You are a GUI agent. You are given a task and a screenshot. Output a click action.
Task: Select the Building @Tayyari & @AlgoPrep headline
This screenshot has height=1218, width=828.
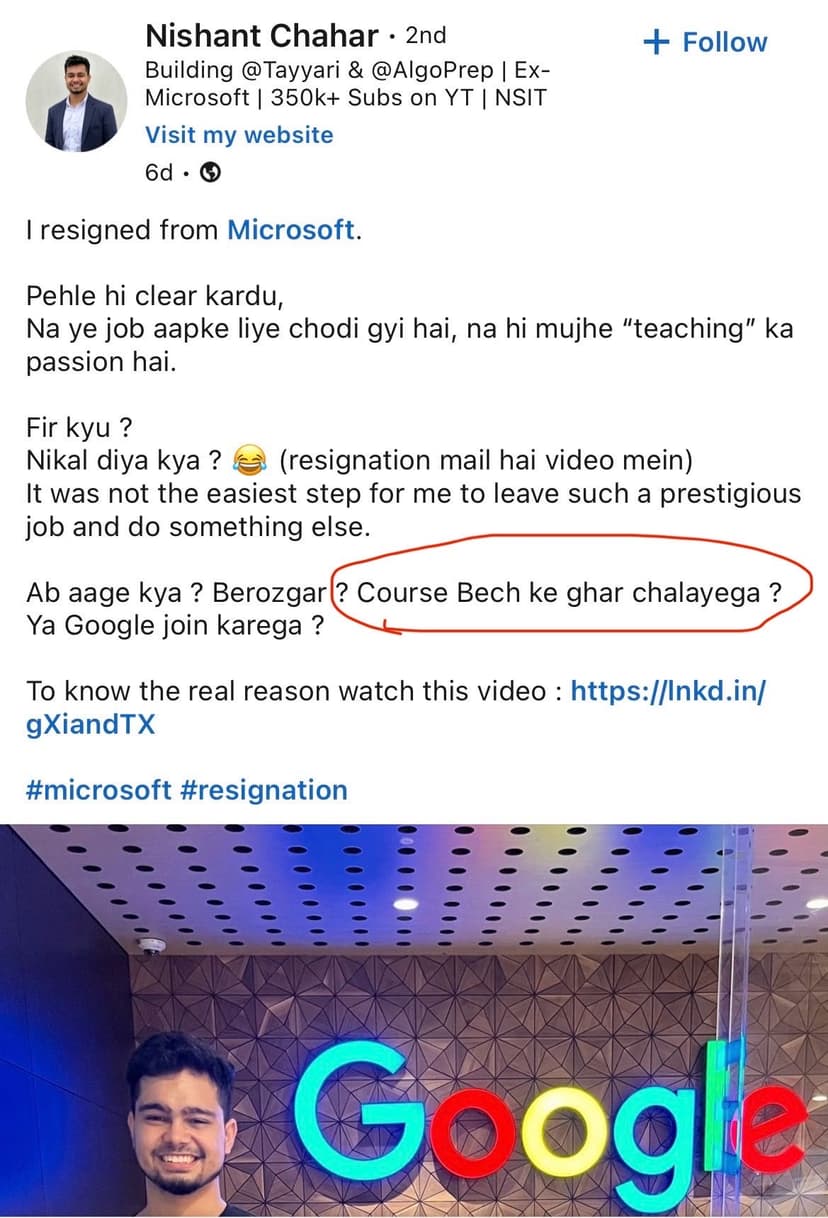pos(348,85)
